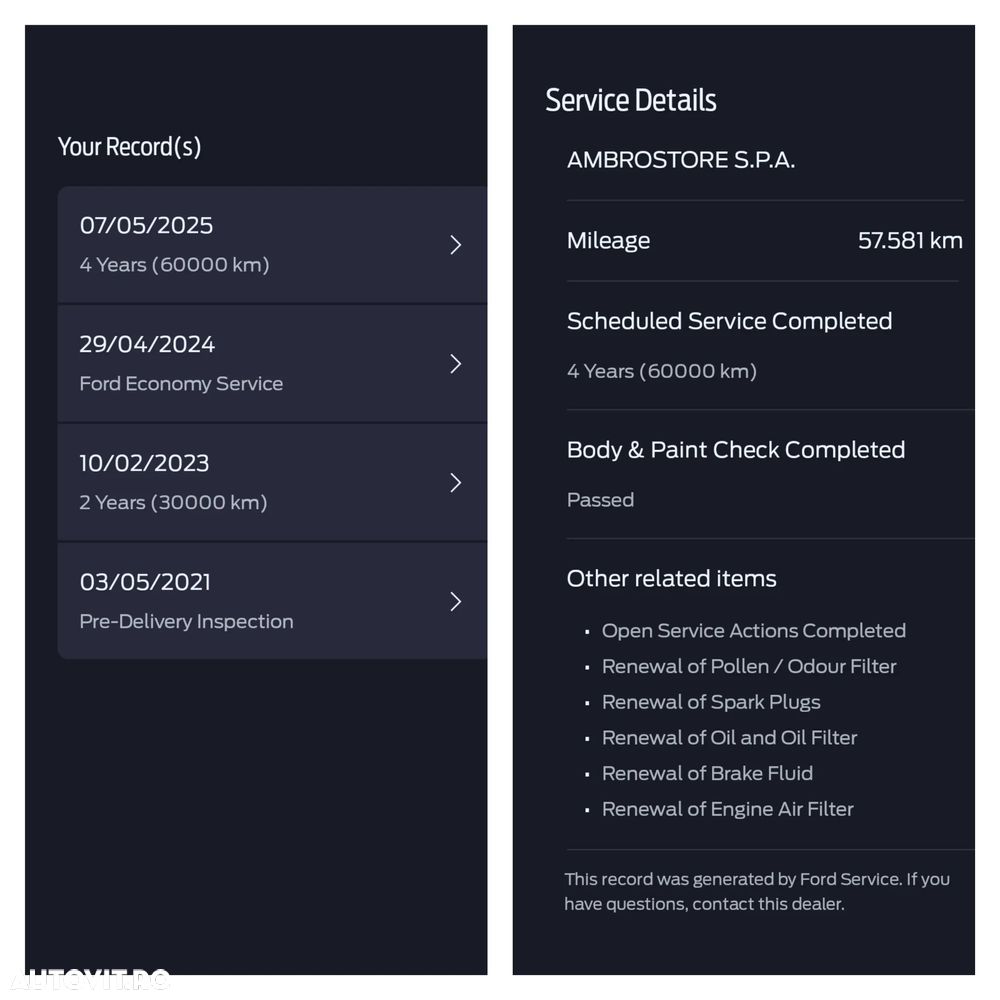
Task: Open the 07/05/2025 date entry
Action: tap(146, 226)
